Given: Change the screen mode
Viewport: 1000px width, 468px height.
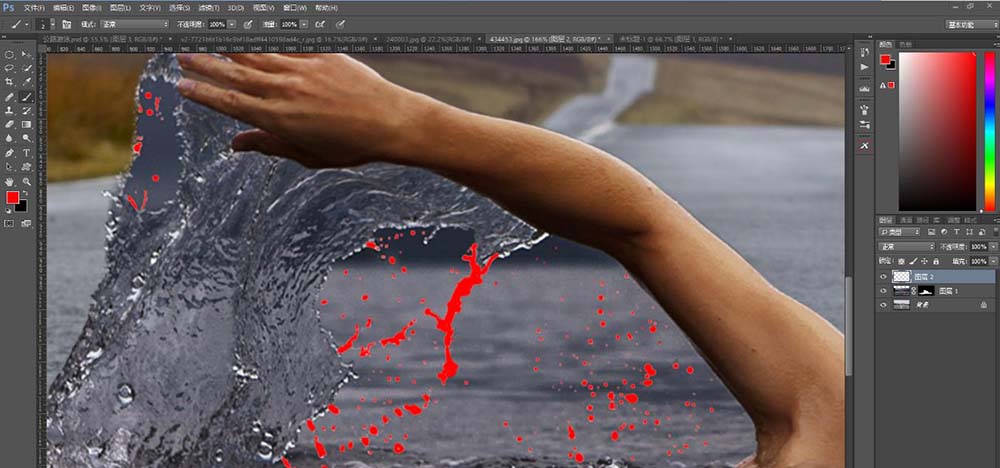Looking at the screenshot, I should tap(27, 224).
